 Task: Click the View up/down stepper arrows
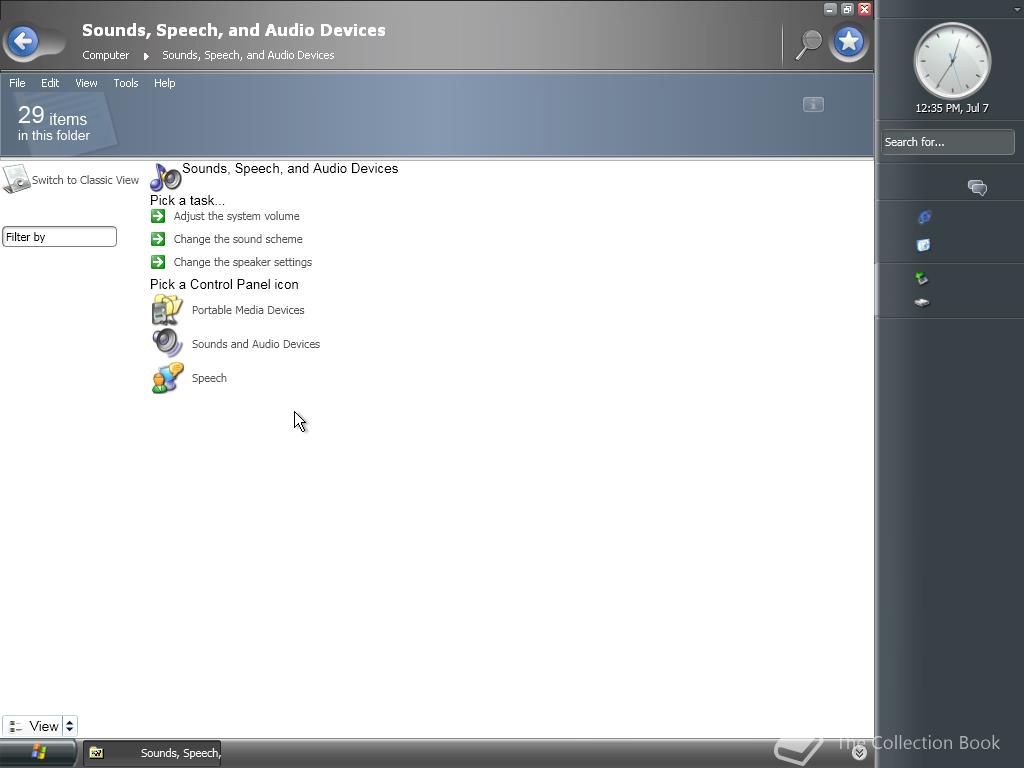[x=69, y=726]
